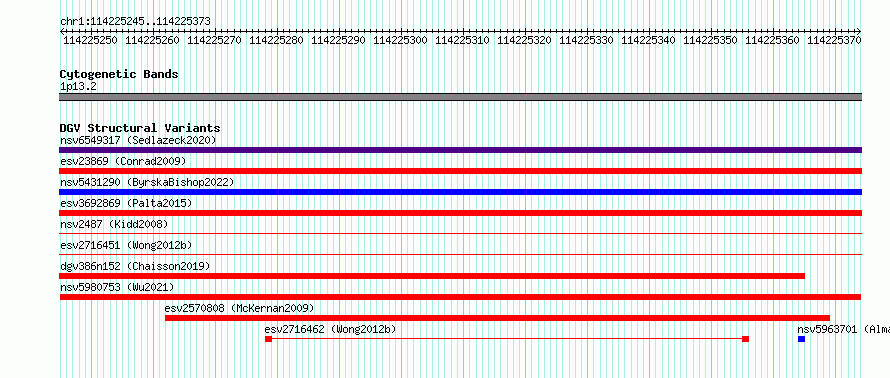The image size is (890, 378).
Task: Click right red end block of esv2716462
Action: tap(745, 339)
